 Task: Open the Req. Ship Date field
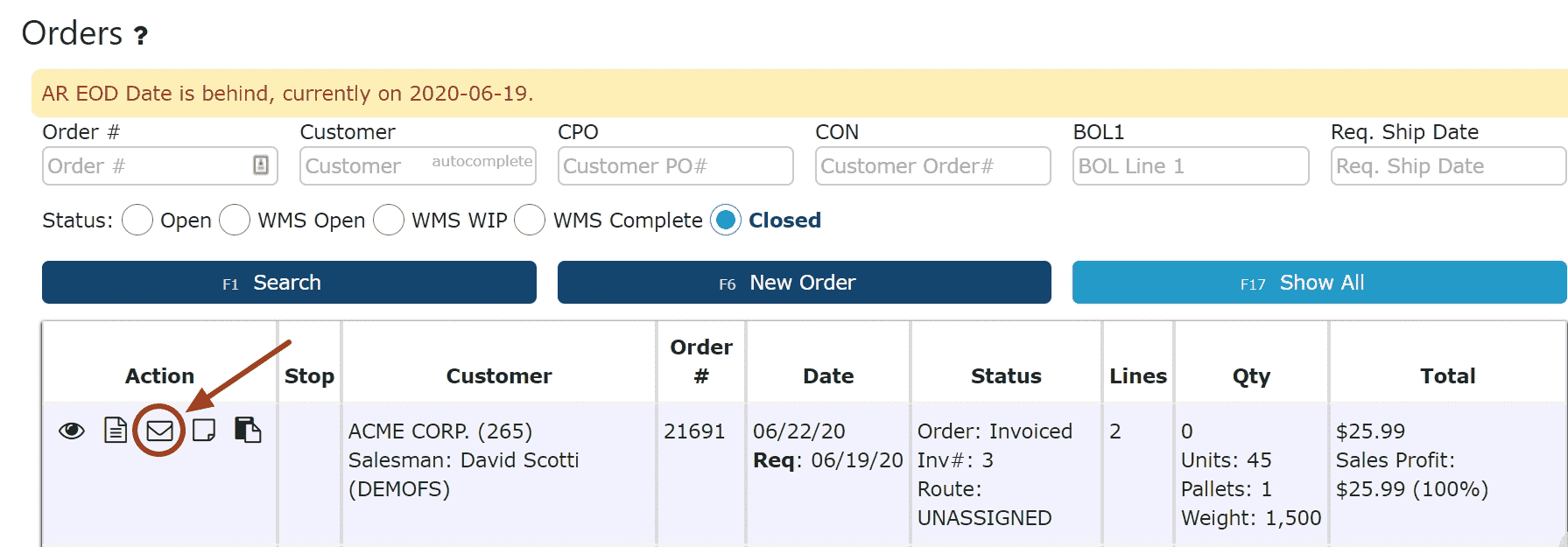[1449, 165]
